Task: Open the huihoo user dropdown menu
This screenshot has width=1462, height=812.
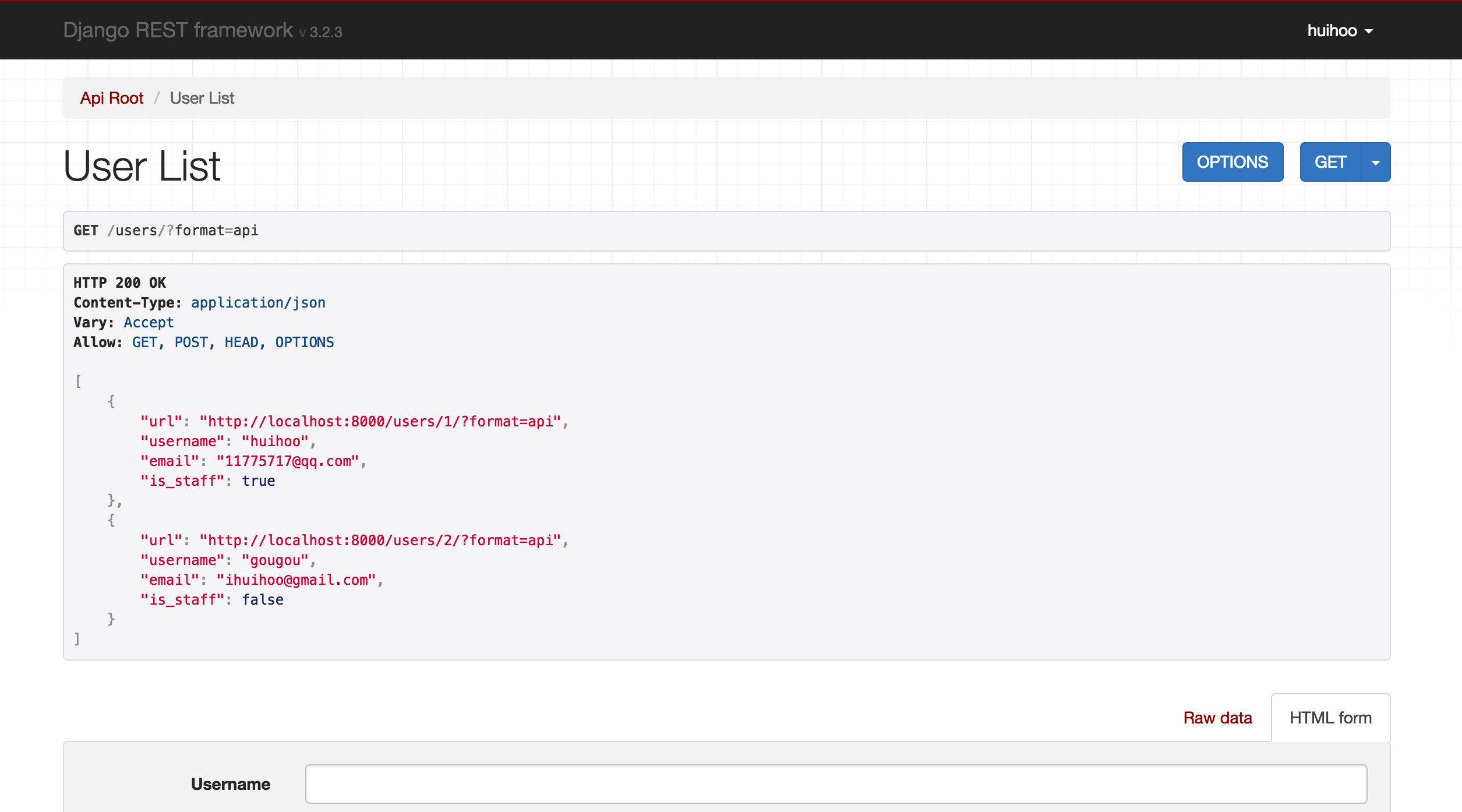Action: [1339, 31]
